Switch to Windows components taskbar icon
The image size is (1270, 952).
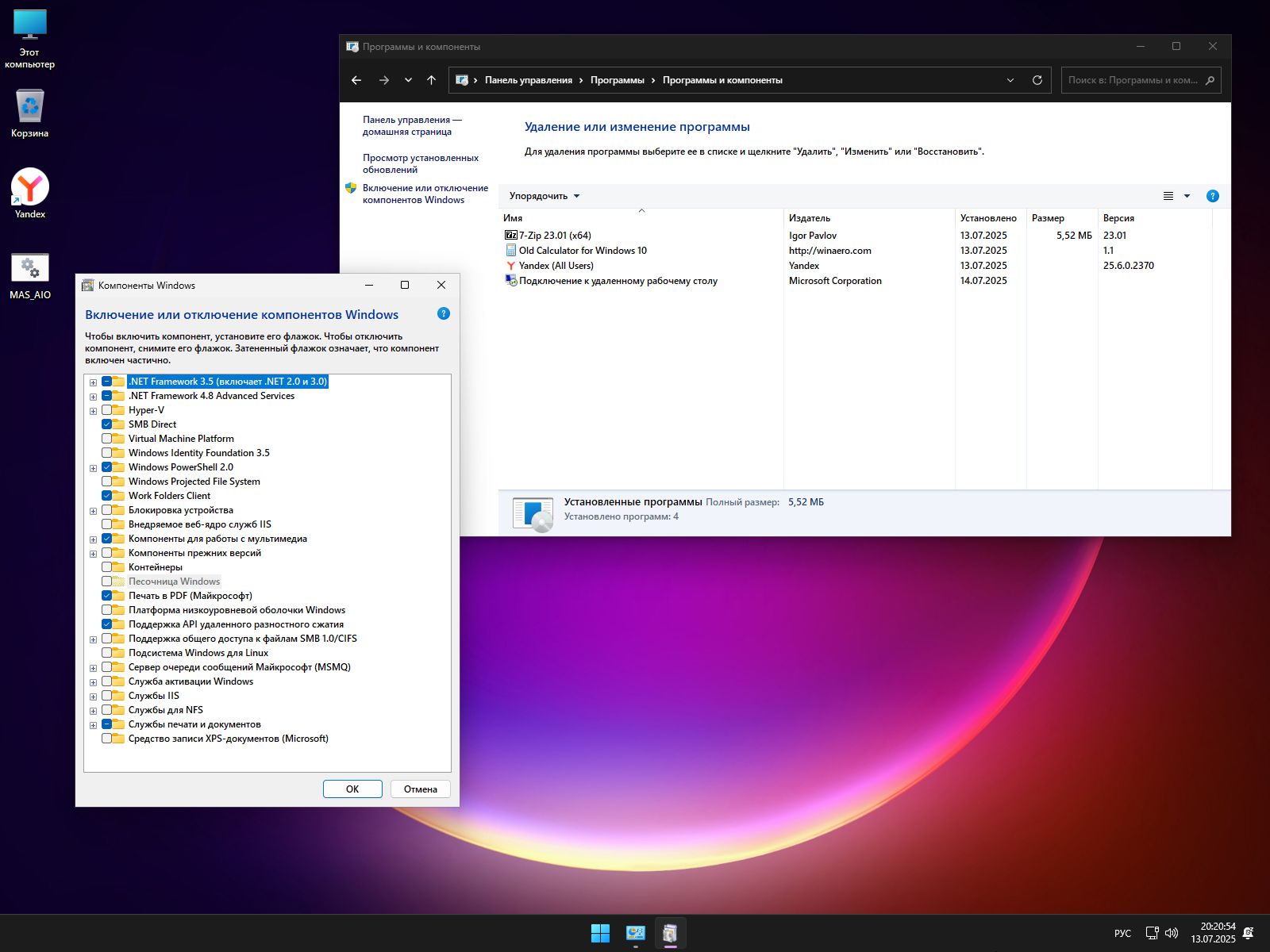click(670, 933)
